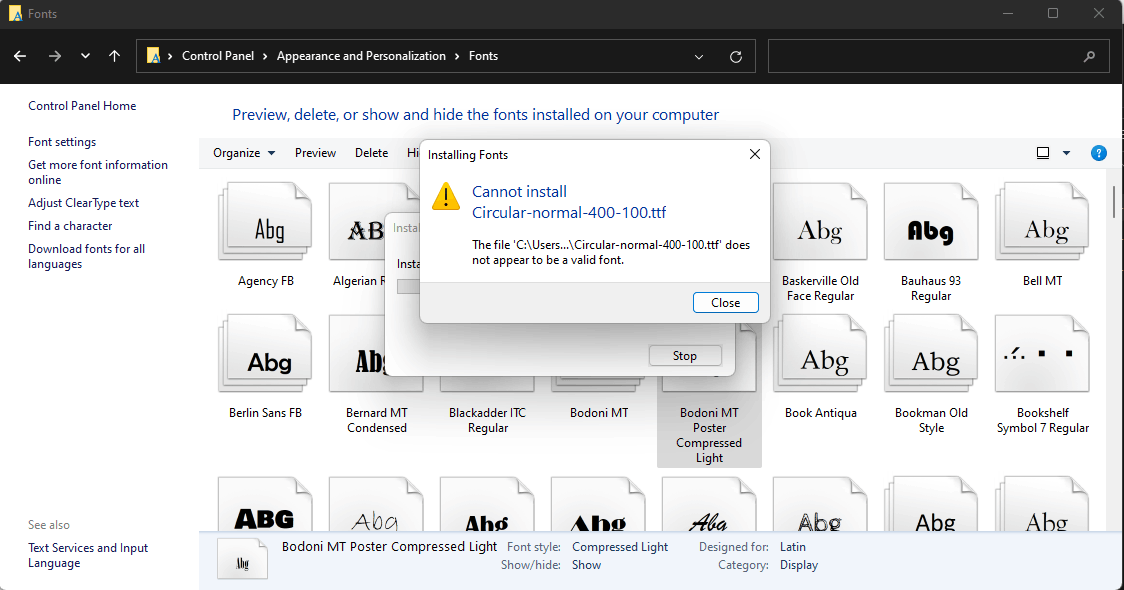The image size is (1124, 590).
Task: Open the address bar history dropdown
Action: coord(698,56)
